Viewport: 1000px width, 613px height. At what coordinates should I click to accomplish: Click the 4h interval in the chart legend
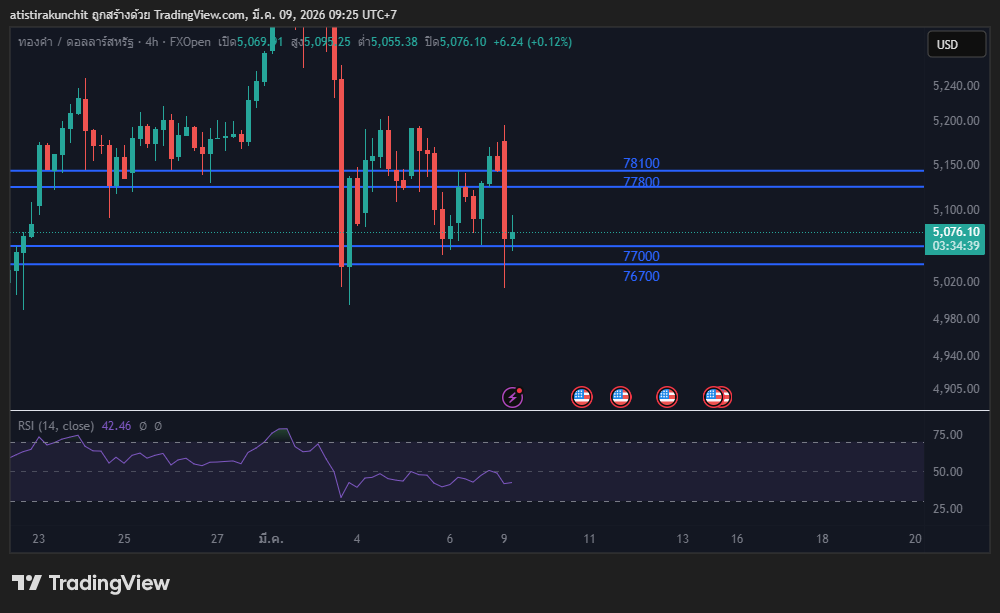point(152,42)
